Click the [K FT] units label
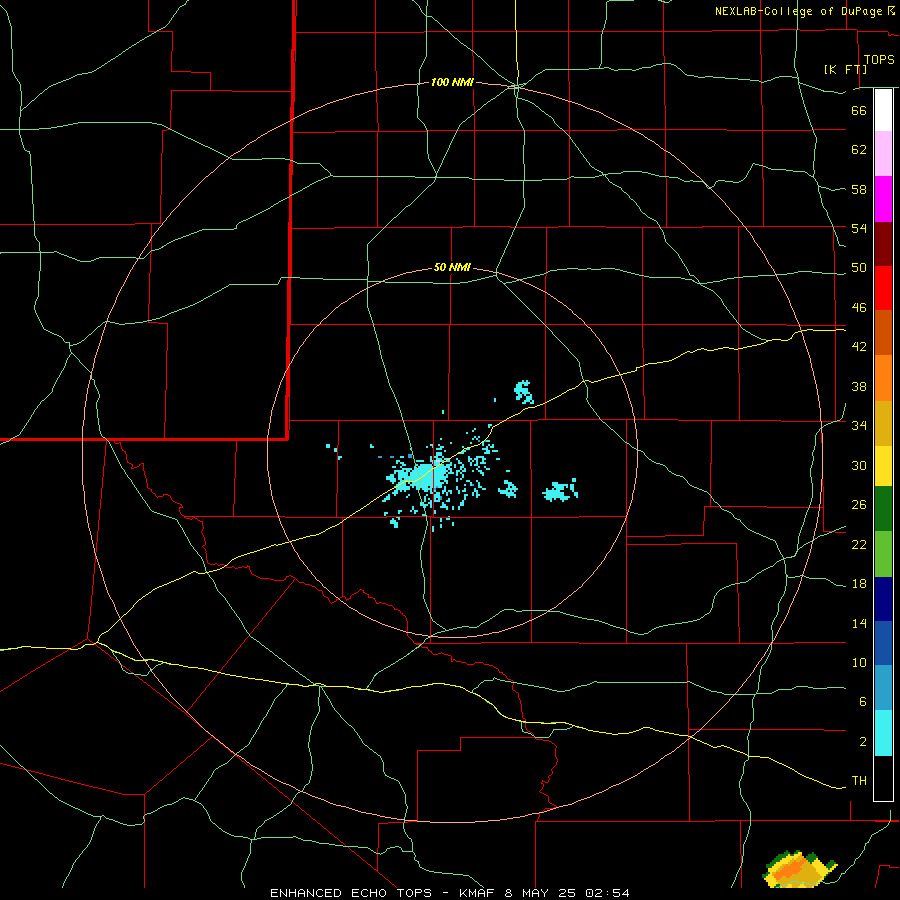900x900 pixels. (x=845, y=69)
